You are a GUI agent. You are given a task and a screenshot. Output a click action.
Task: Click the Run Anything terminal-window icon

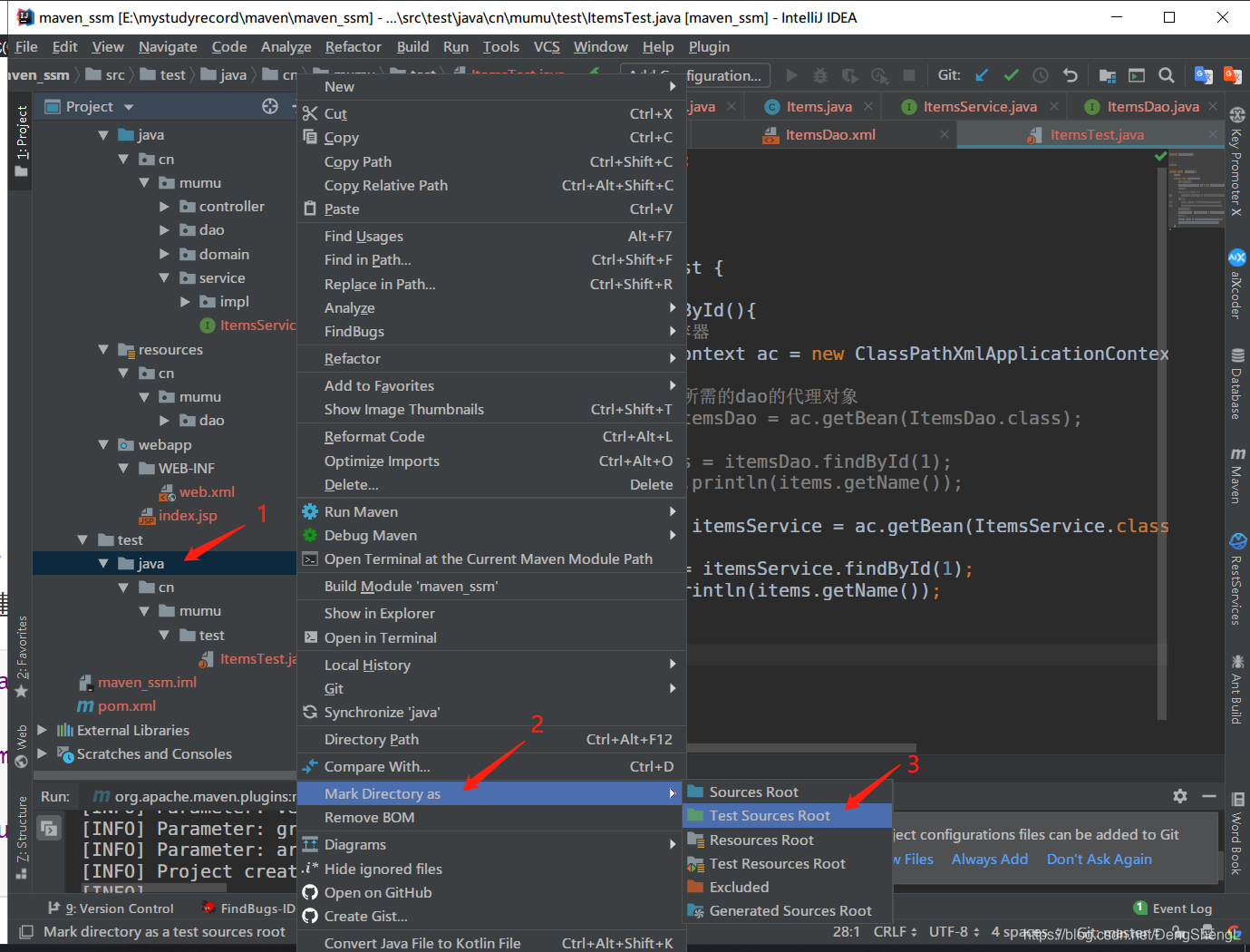[x=1137, y=75]
